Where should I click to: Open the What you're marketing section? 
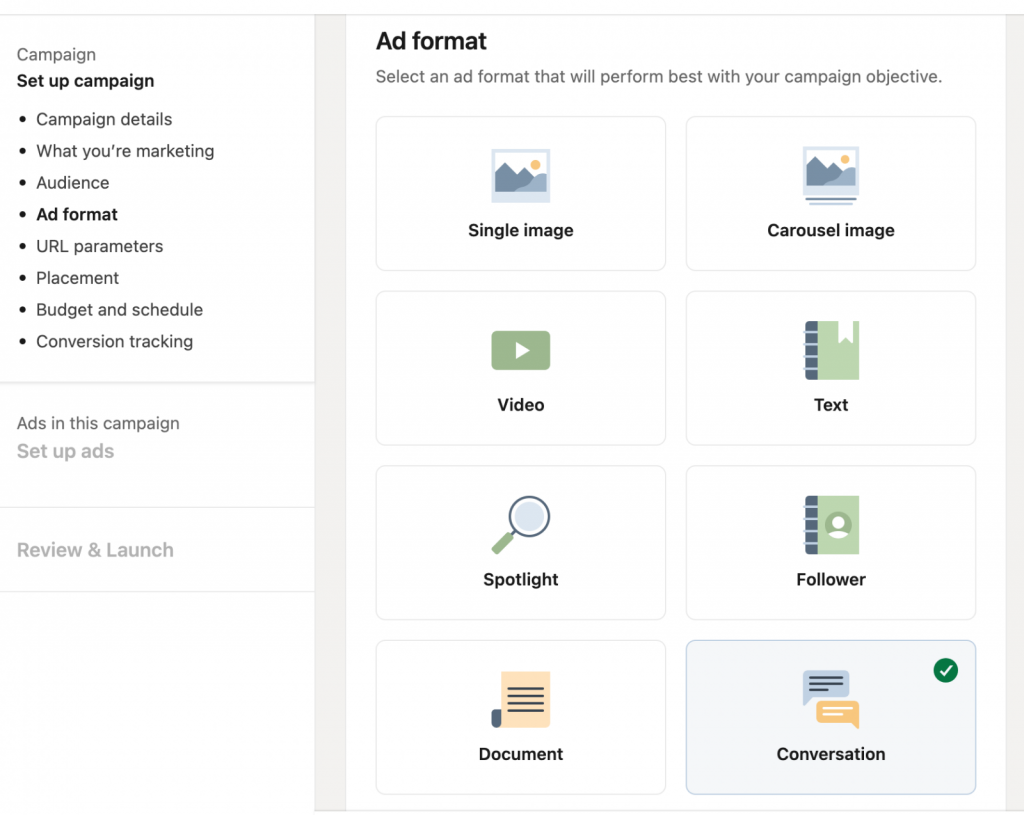[x=125, y=151]
